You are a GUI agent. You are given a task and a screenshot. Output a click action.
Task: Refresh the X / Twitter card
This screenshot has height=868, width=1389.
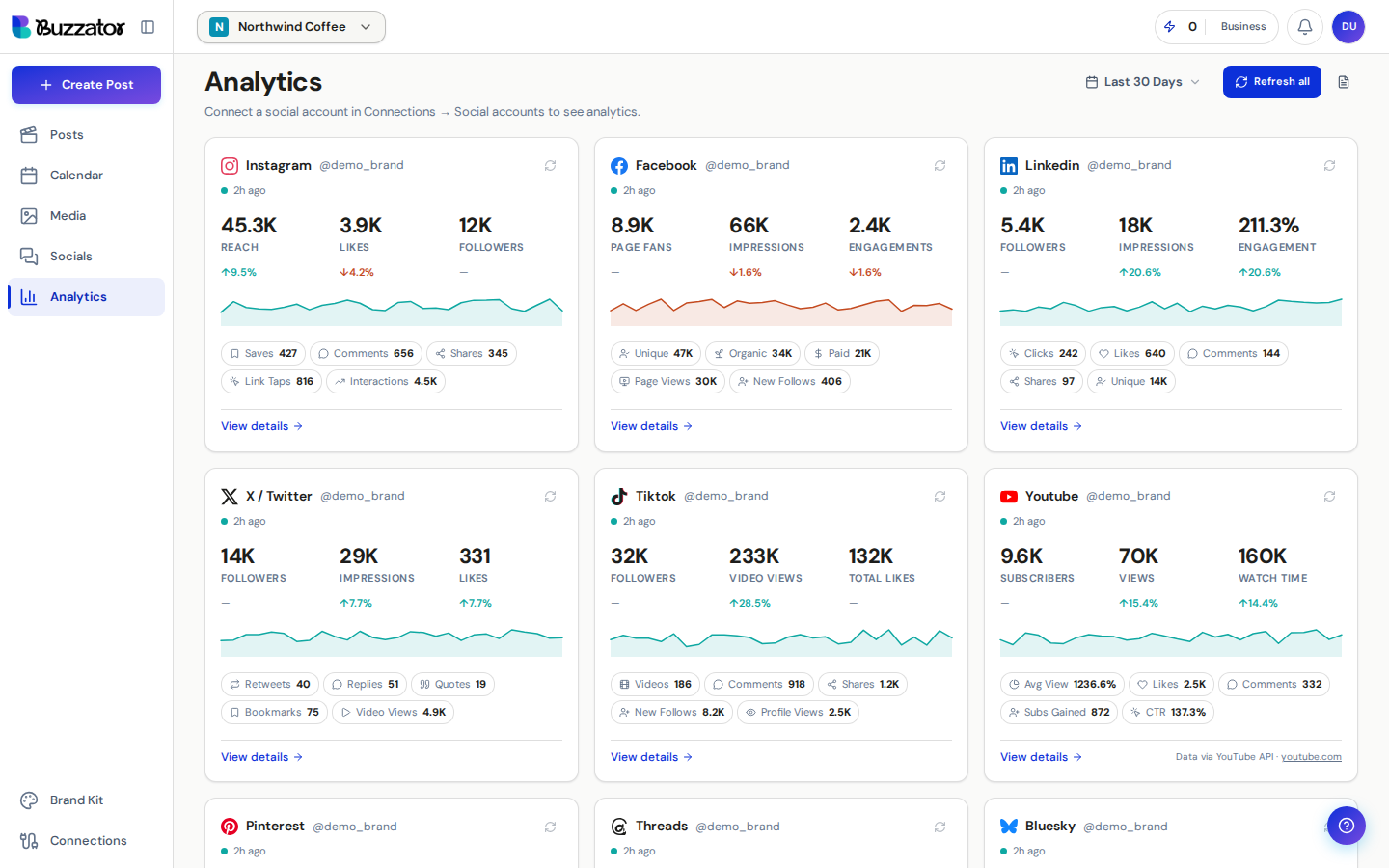(550, 497)
